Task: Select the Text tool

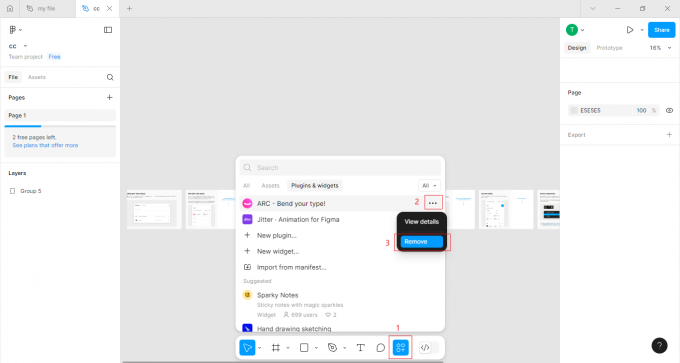Action: click(x=360, y=348)
